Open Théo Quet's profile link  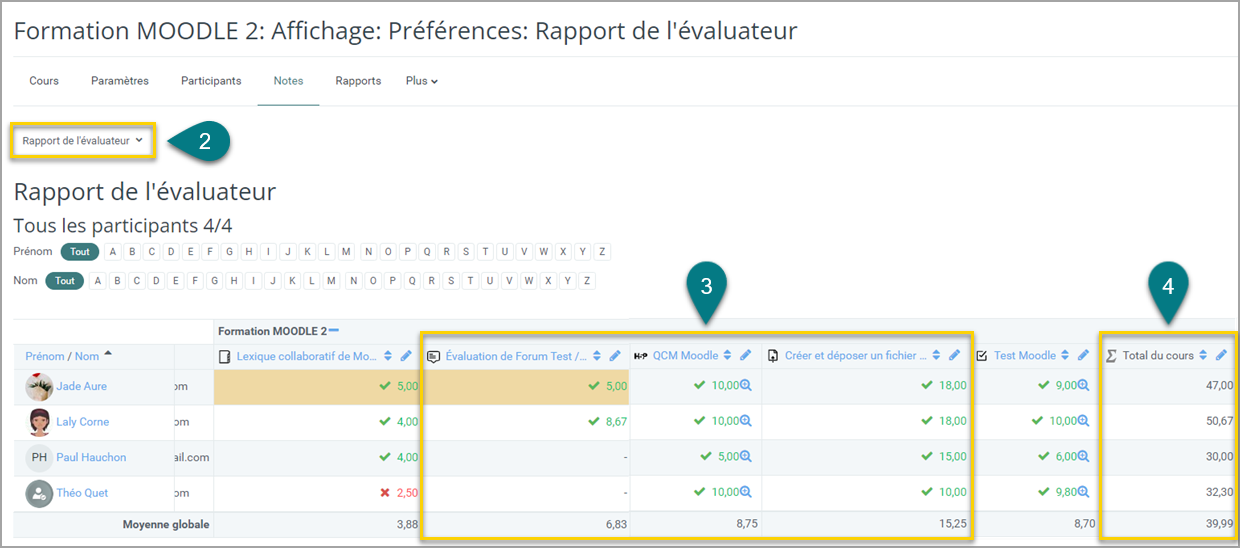click(82, 493)
